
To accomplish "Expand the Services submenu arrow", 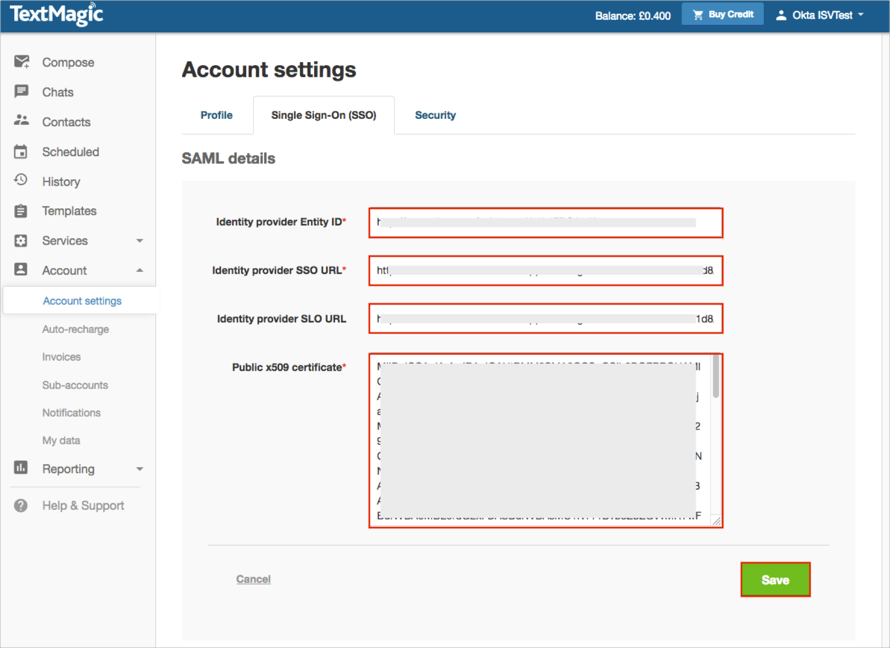I will point(139,241).
